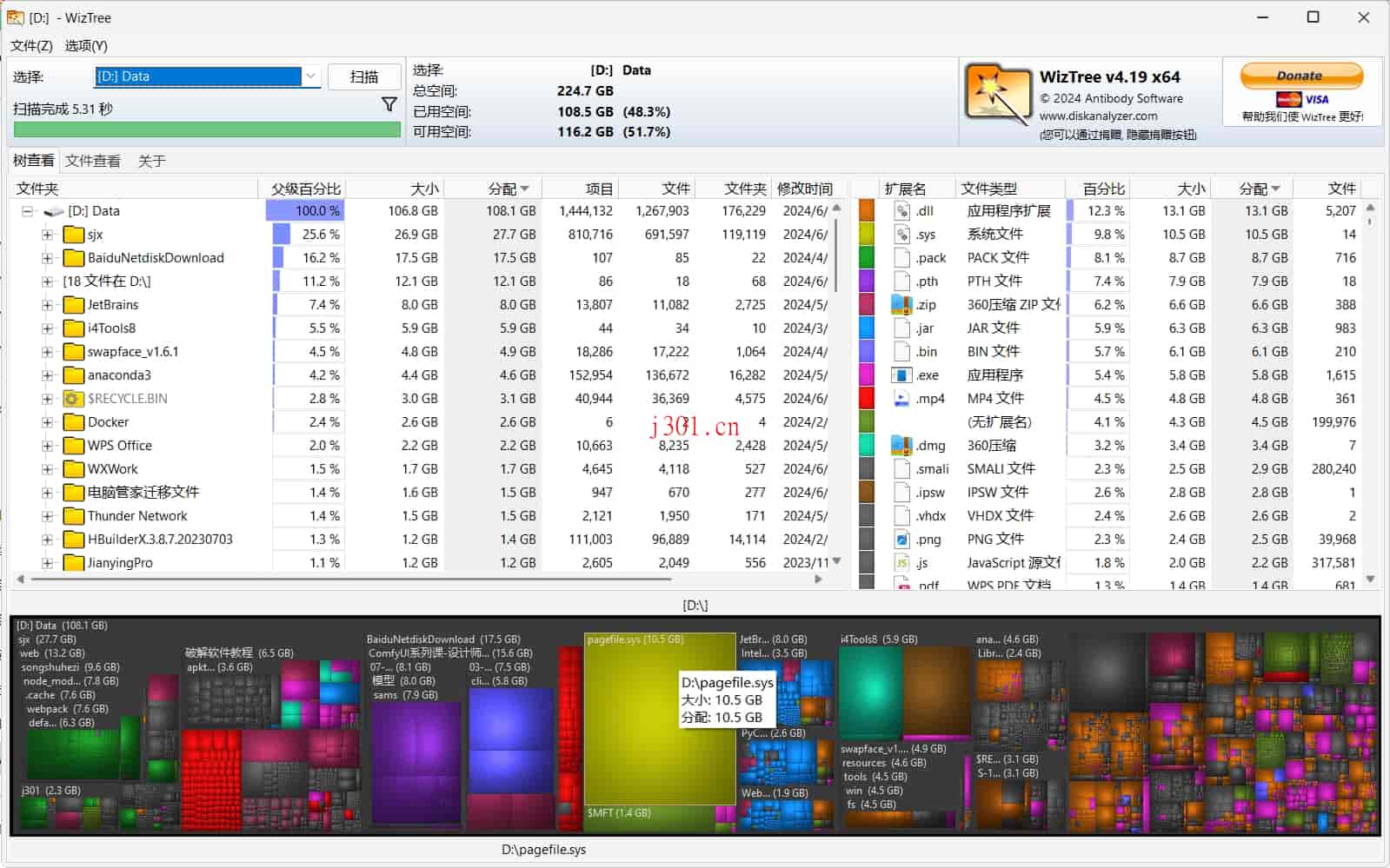Click the .dmg archive icon

coord(901,445)
